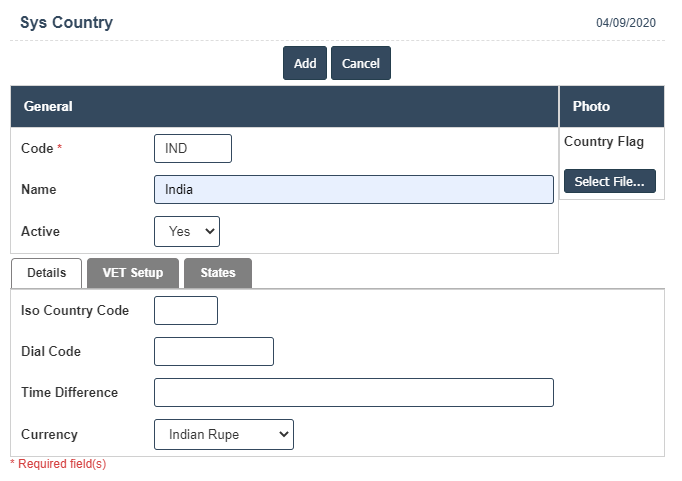The height and width of the screenshot is (481, 682).
Task: Click Select File... for Country Flag
Action: [x=609, y=181]
